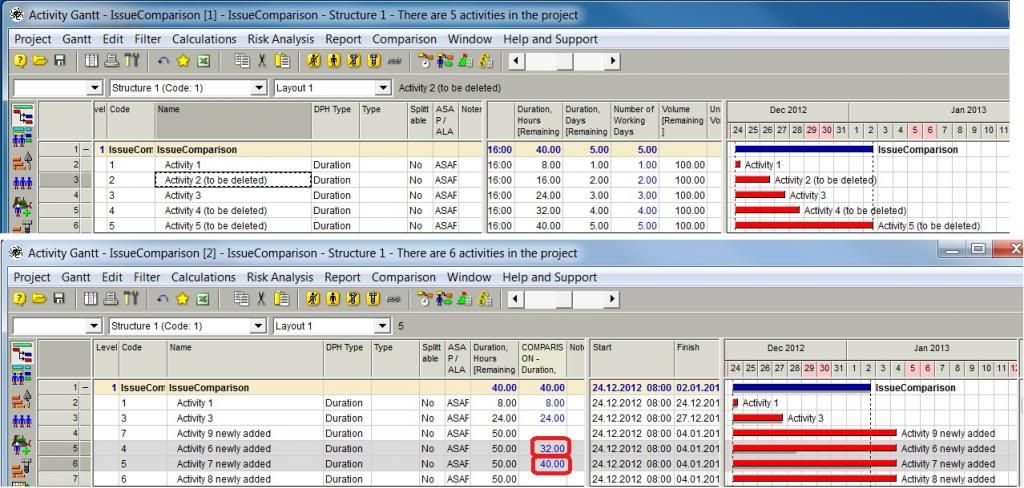Click the yellow star icon in window [2]

pos(183,299)
